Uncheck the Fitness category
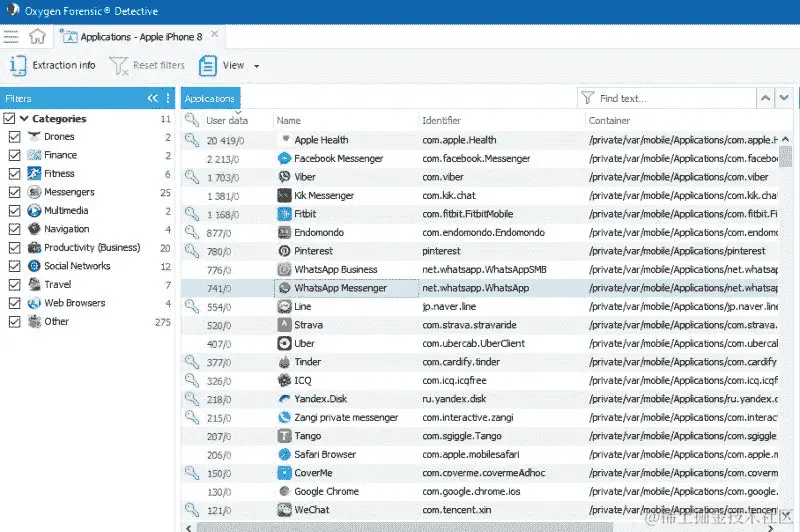 tap(15, 174)
